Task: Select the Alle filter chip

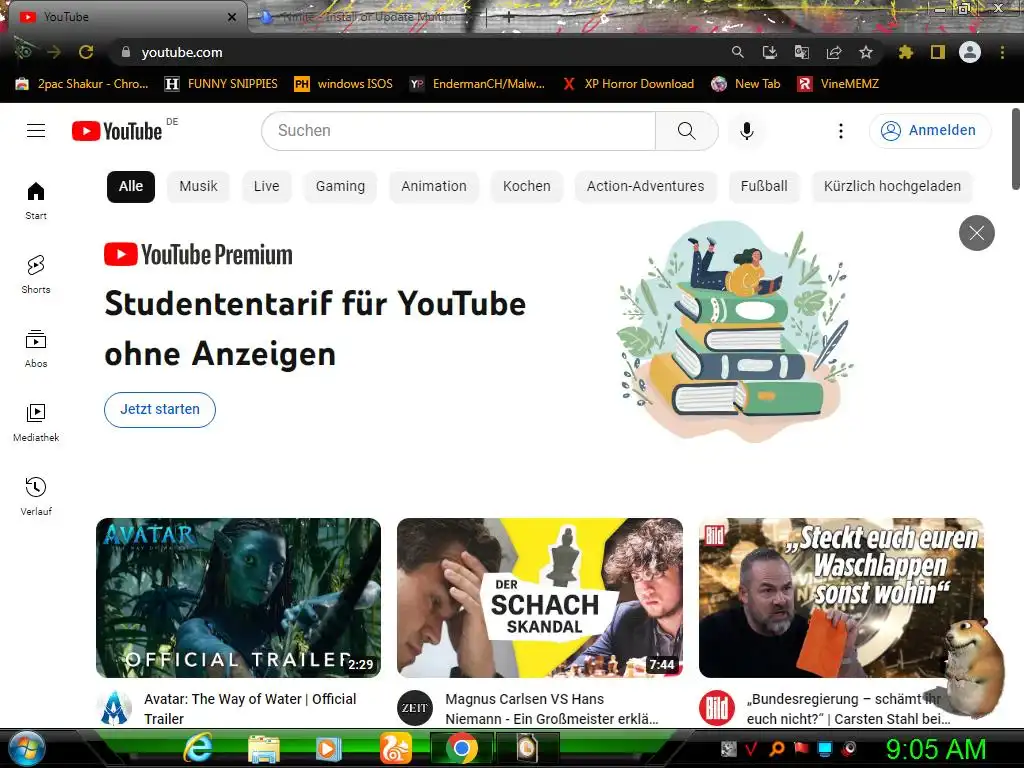Action: click(131, 187)
